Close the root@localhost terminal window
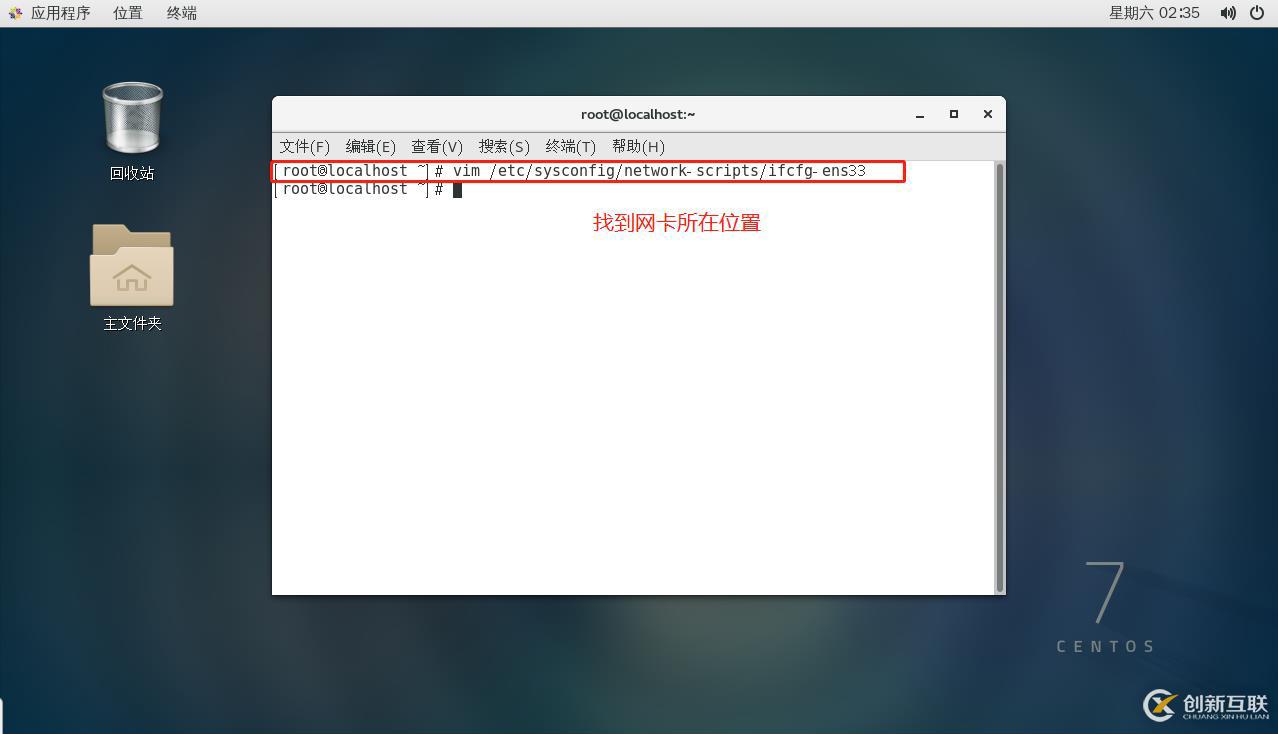 [x=988, y=114]
